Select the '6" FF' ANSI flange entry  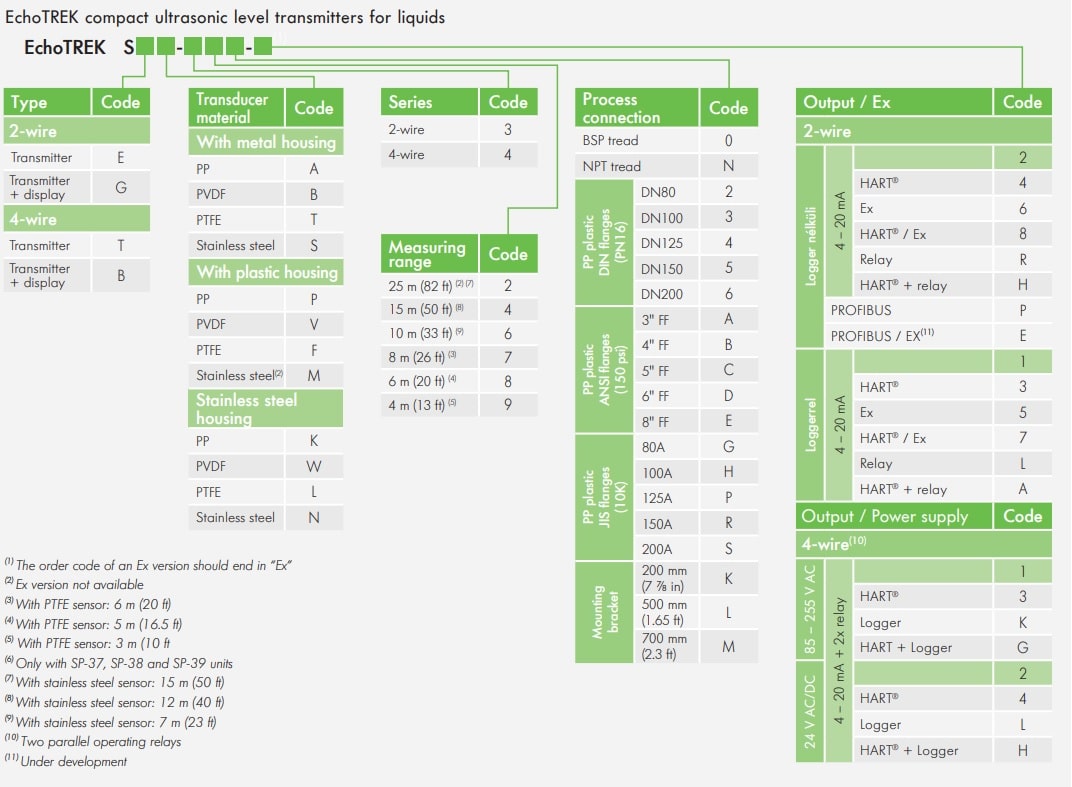tap(696, 396)
